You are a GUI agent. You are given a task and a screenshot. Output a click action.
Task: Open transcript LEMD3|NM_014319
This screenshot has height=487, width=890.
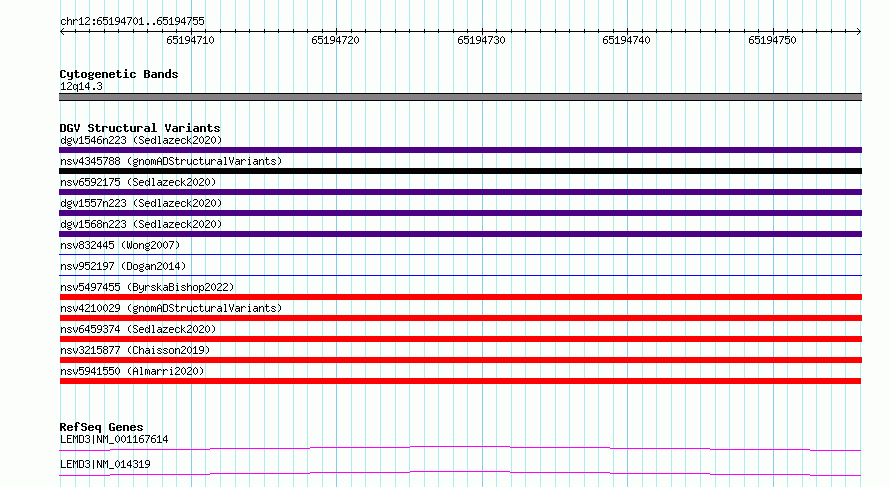(x=105, y=464)
